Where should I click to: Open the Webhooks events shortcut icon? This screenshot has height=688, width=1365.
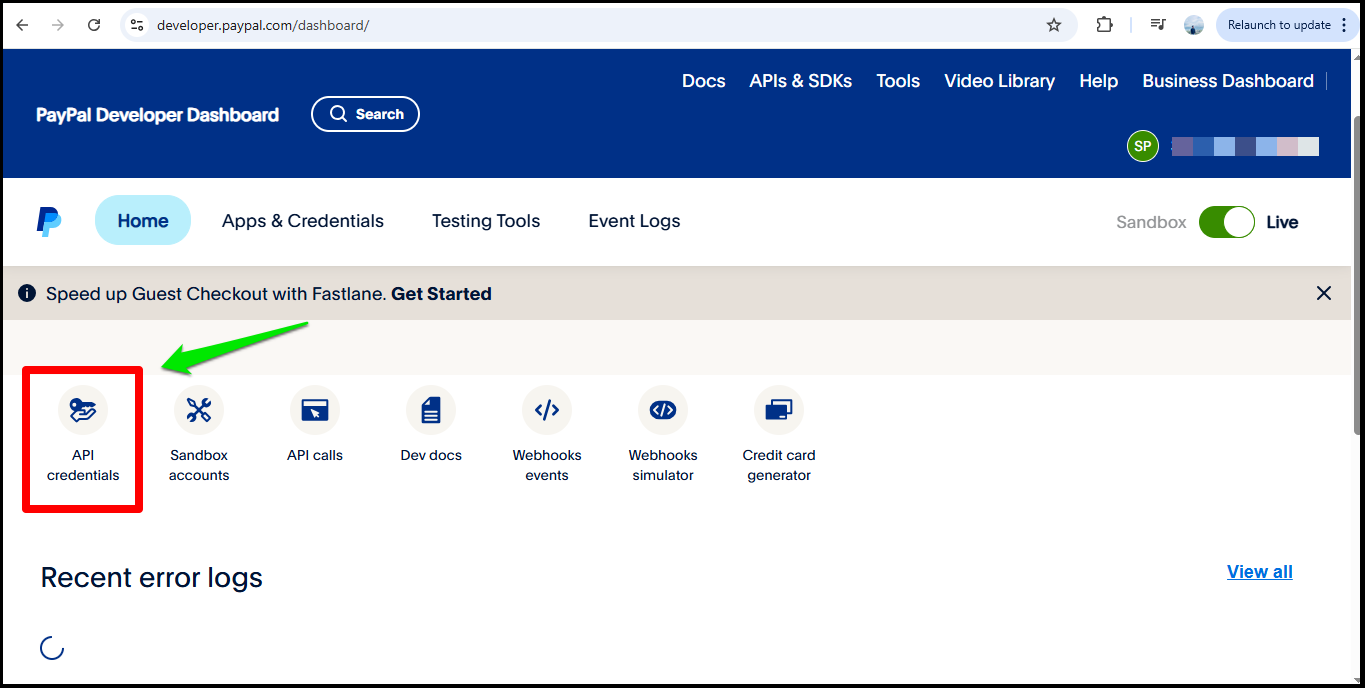pyautogui.click(x=547, y=410)
